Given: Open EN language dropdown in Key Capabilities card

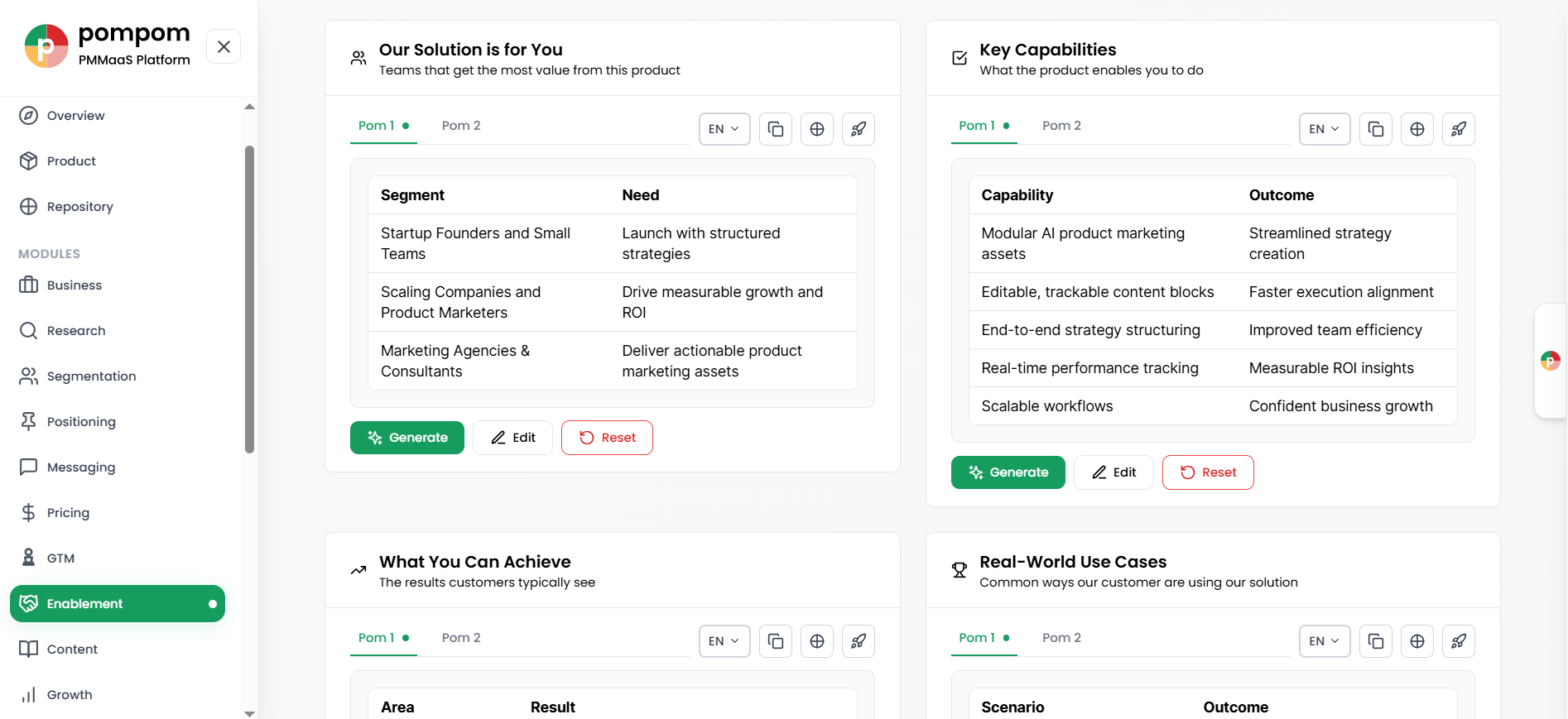Looking at the screenshot, I should click(1325, 129).
